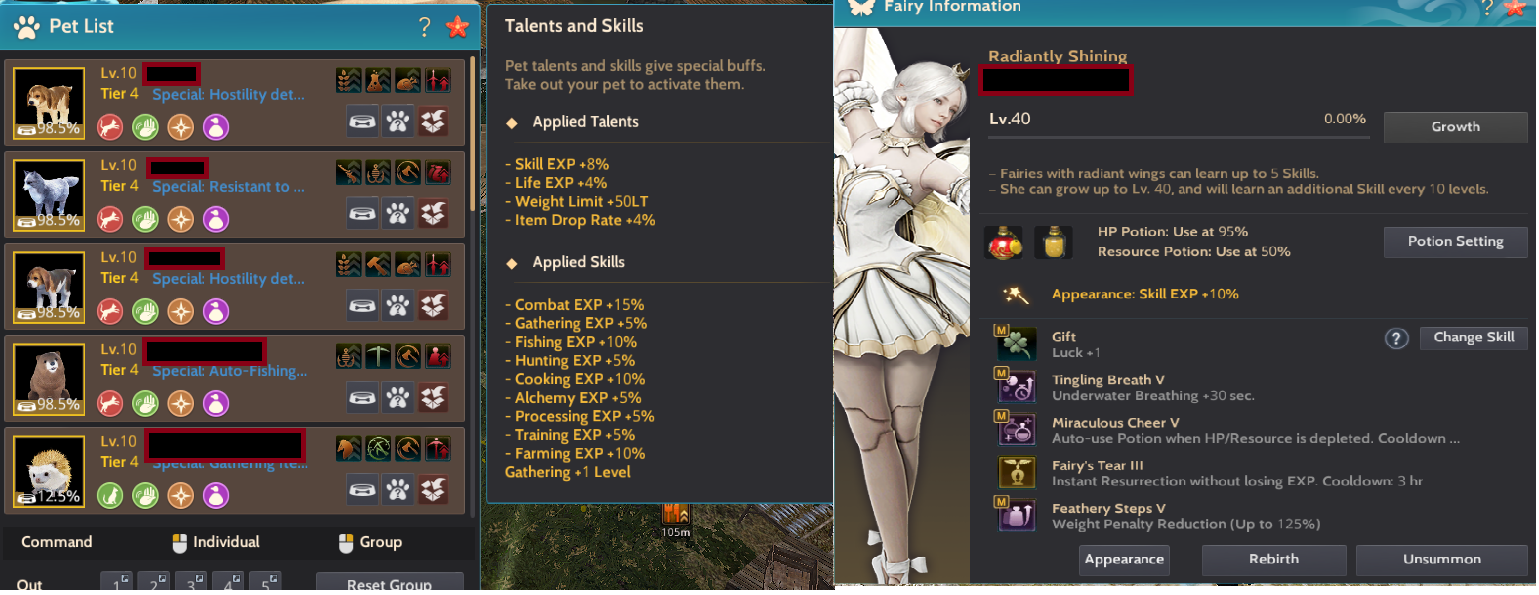Open Potion Setting

pos(1455,242)
